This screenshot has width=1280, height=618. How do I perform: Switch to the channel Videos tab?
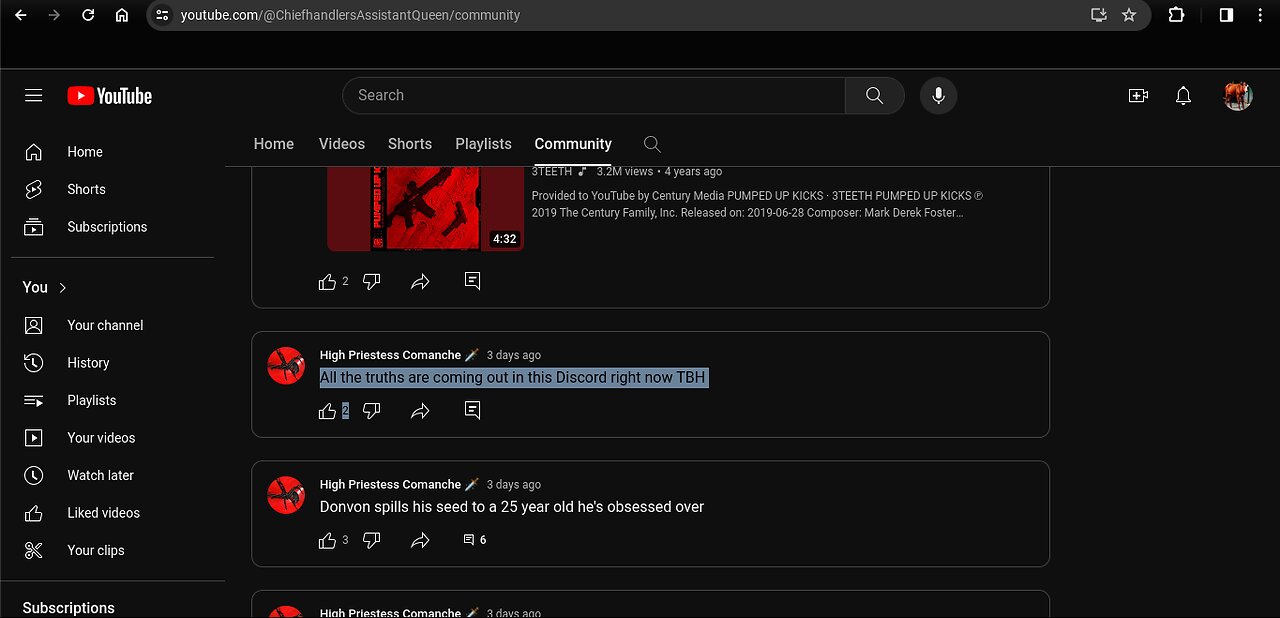click(342, 144)
